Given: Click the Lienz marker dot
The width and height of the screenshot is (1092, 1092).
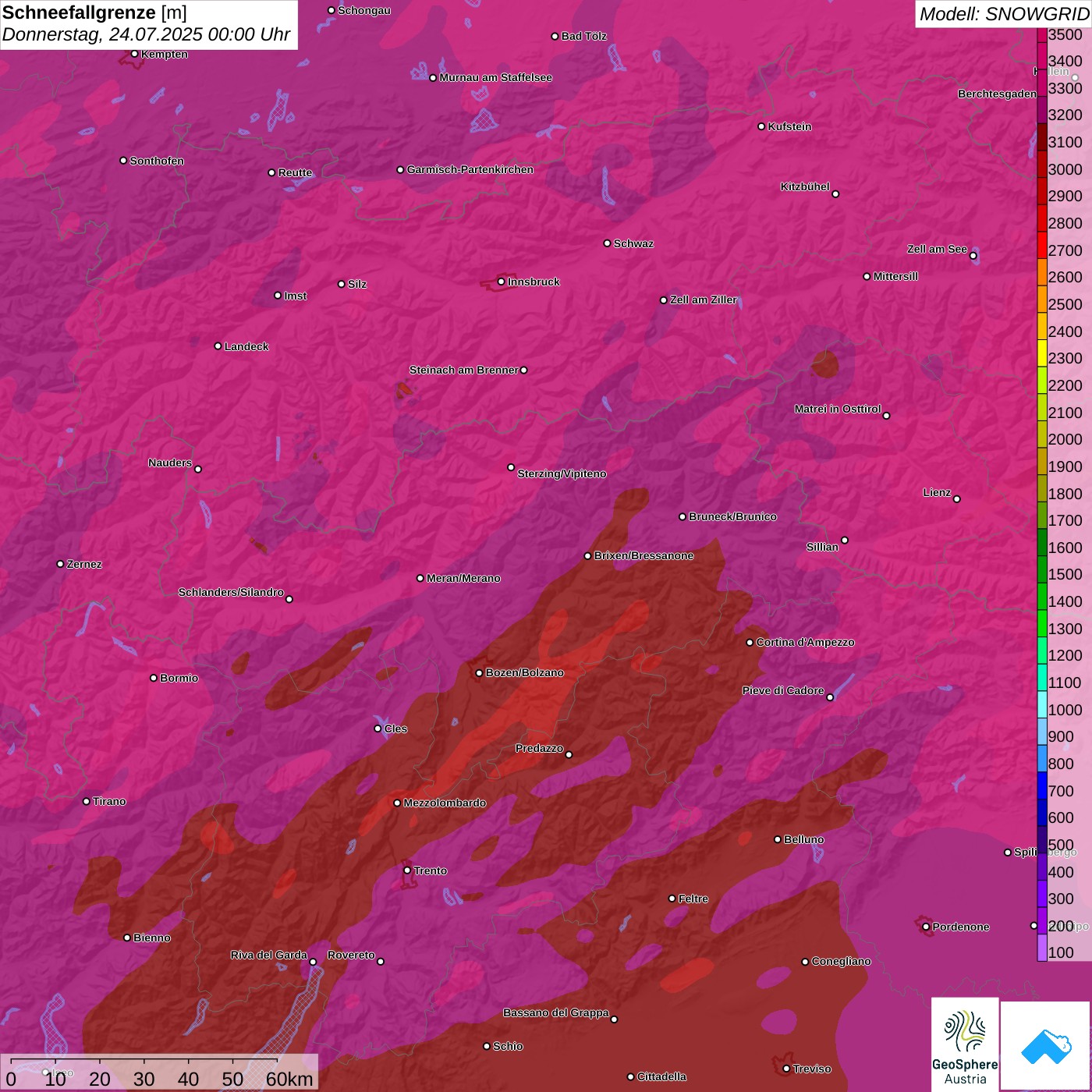Looking at the screenshot, I should pos(957,499).
